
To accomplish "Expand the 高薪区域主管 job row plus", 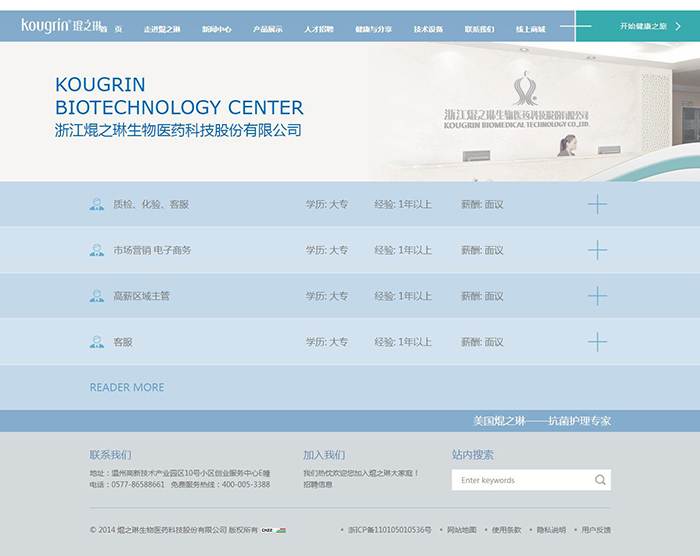I will pyautogui.click(x=597, y=296).
